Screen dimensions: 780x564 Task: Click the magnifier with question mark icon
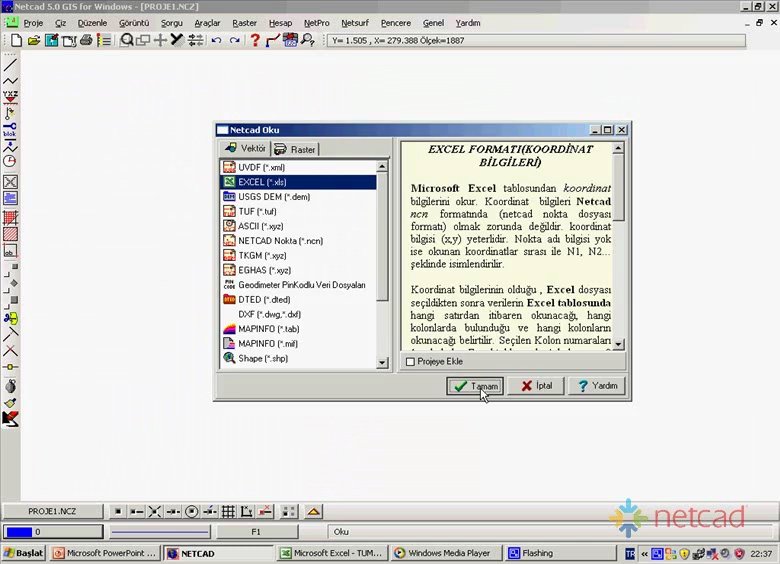[x=308, y=40]
